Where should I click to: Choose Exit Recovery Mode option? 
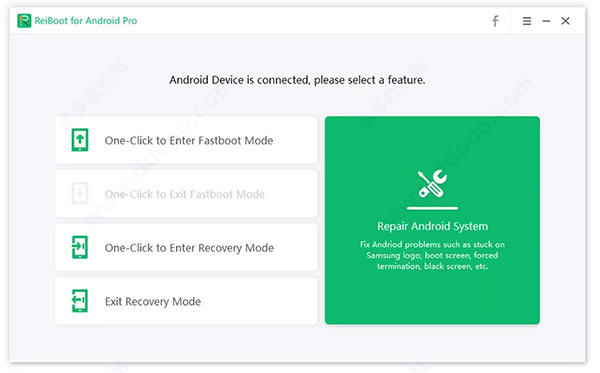[x=186, y=301]
